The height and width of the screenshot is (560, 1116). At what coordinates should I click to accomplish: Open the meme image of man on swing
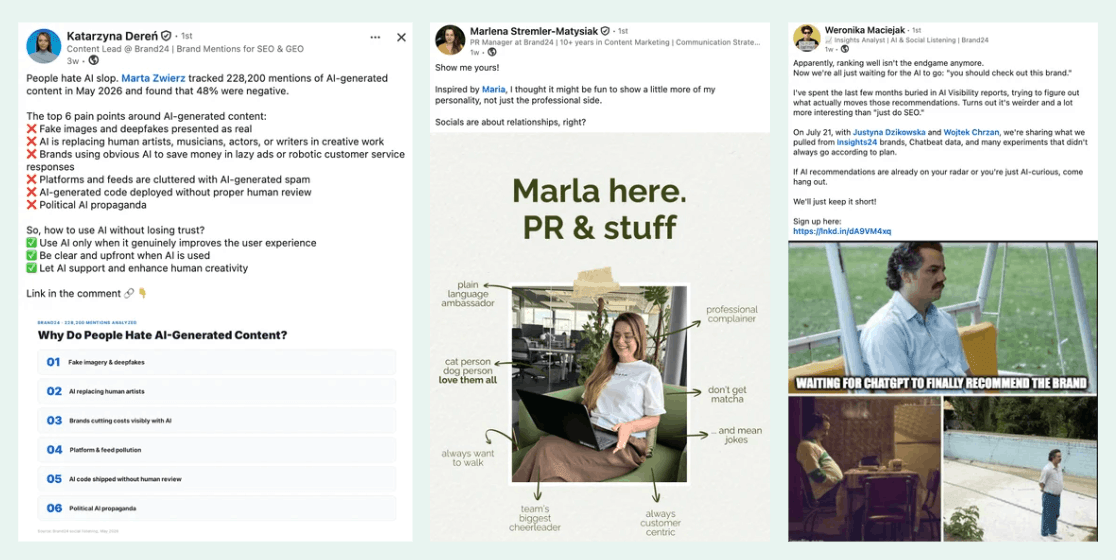943,317
